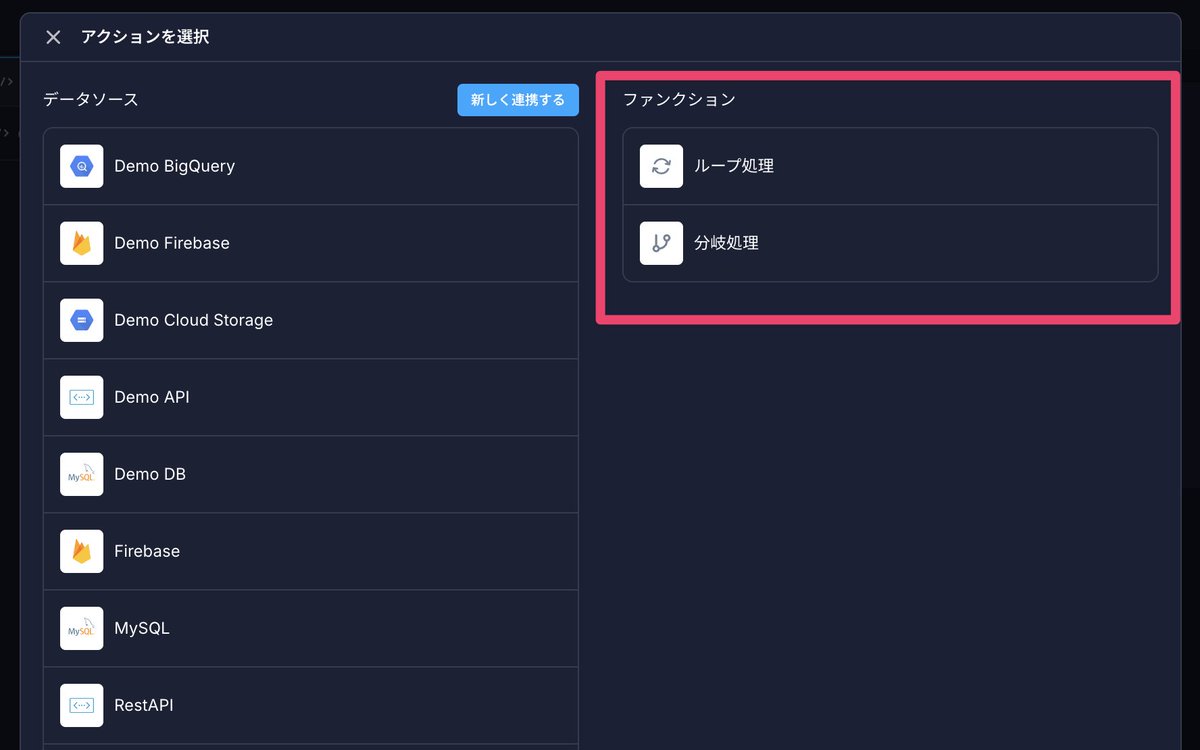Click the Demo Firebase flame icon
Image resolution: width=1200 pixels, height=750 pixels.
[x=81, y=243]
